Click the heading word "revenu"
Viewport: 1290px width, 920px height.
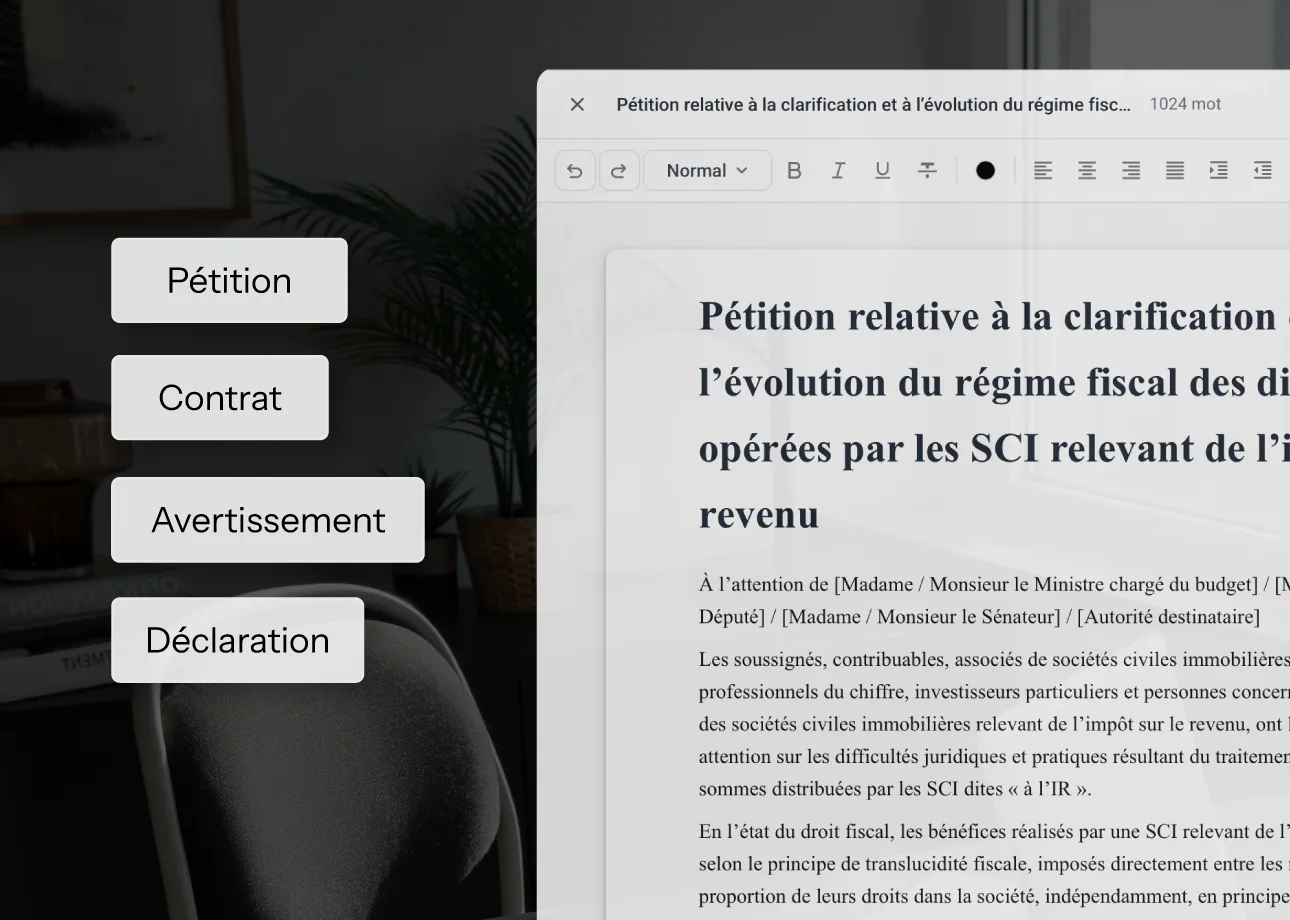coord(759,515)
